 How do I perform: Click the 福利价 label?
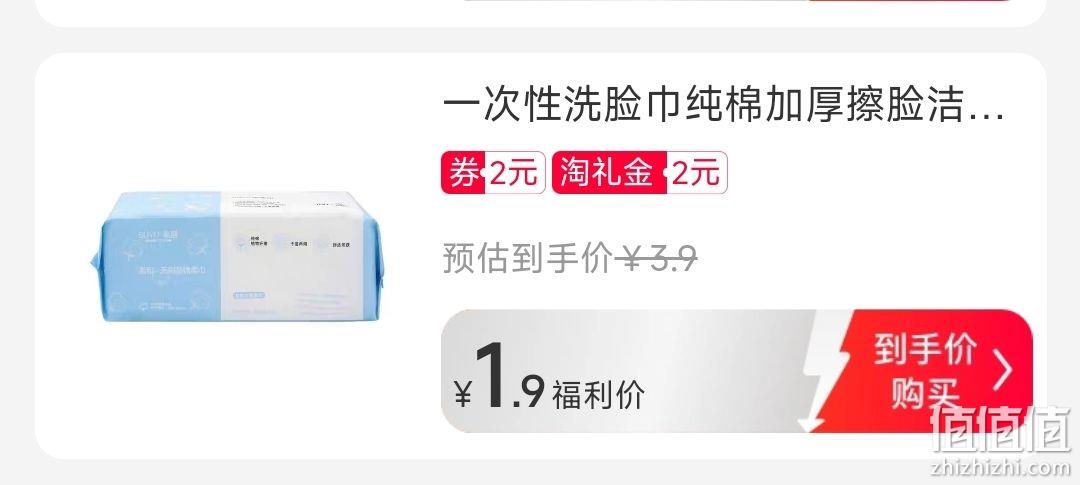point(598,395)
